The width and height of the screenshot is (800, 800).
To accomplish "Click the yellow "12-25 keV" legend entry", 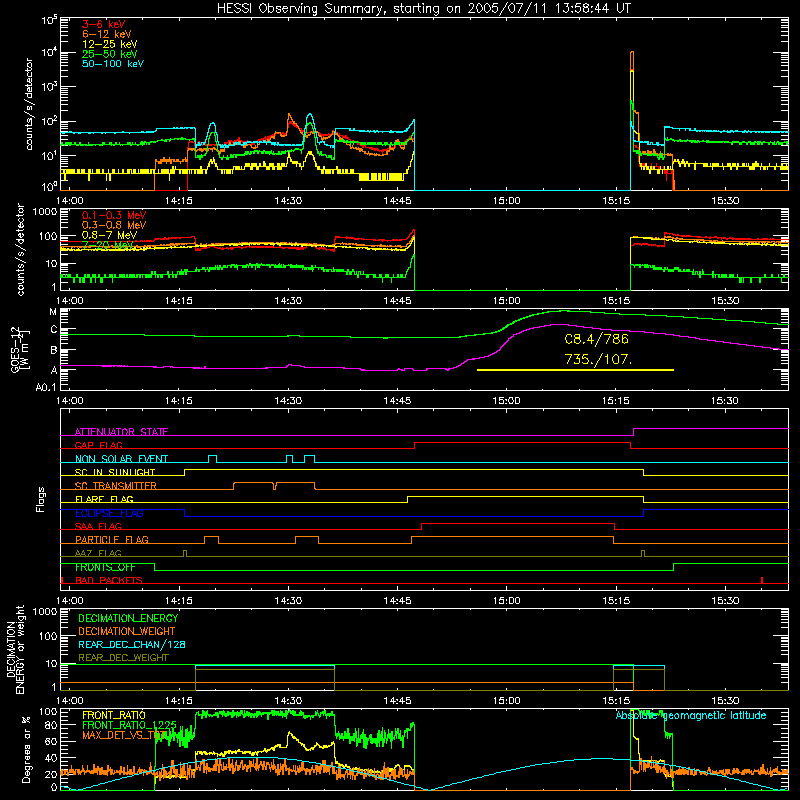I will click(x=110, y=44).
